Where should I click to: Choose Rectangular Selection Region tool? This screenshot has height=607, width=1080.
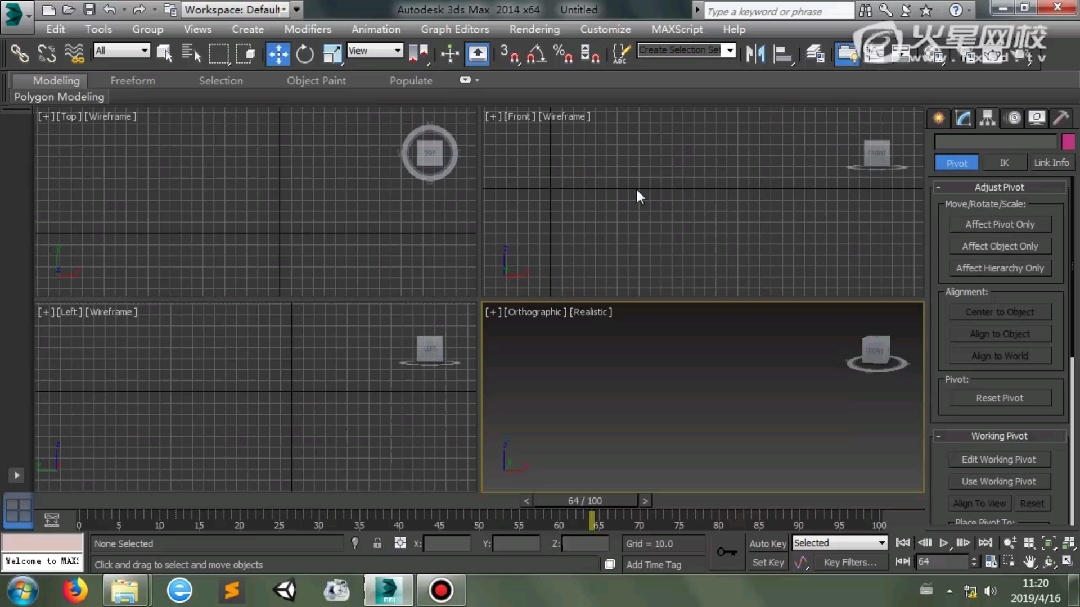click(x=218, y=53)
